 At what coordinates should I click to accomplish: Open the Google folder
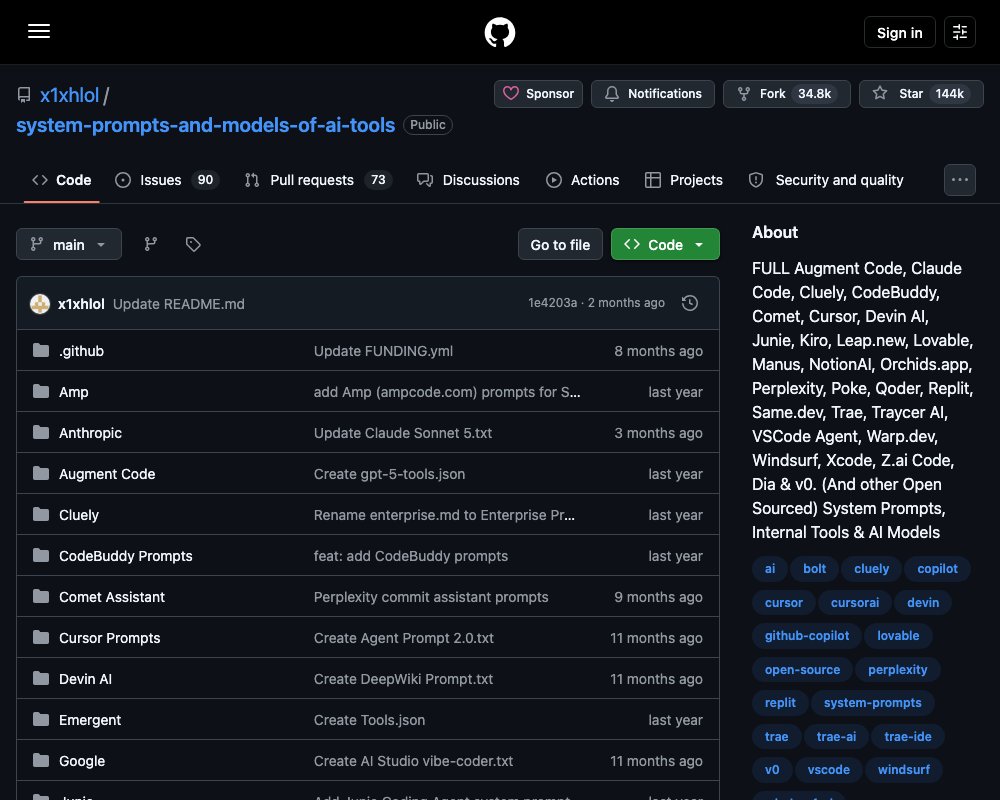click(82, 760)
